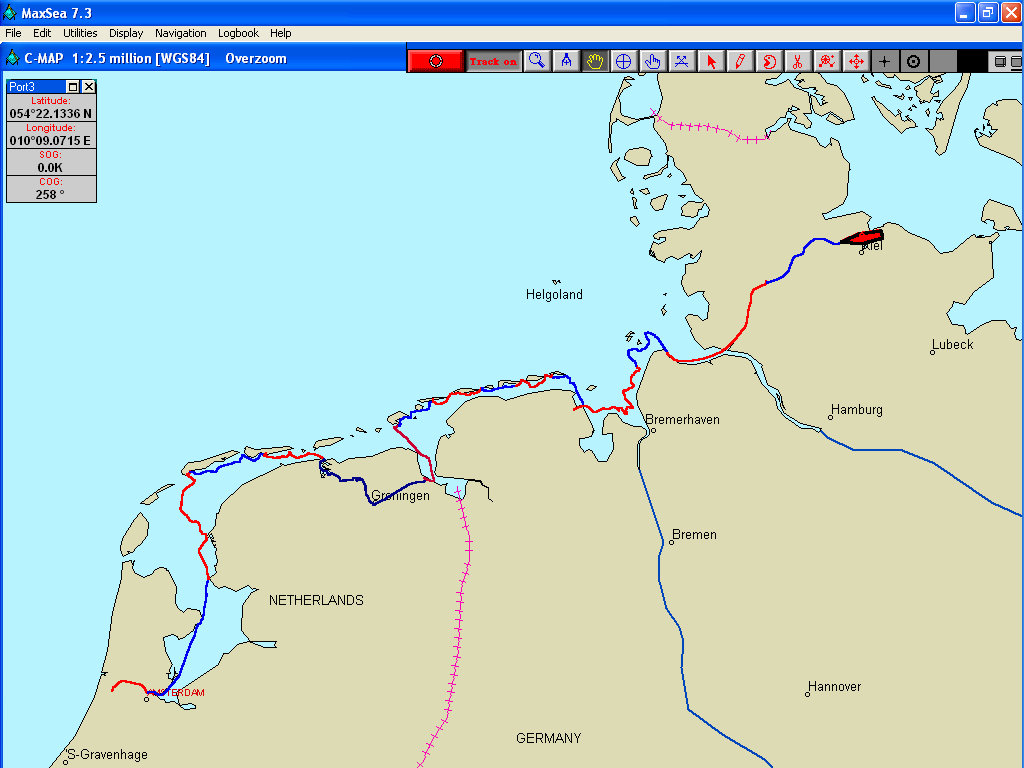Click the COG value 258 °

pyautogui.click(x=51, y=195)
